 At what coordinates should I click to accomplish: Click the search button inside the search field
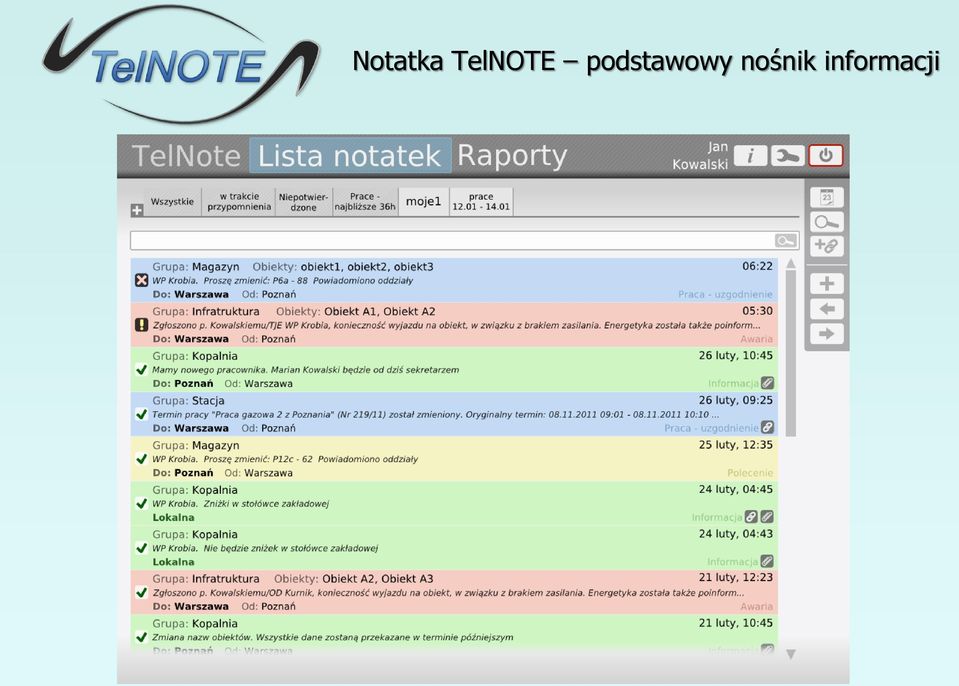[786, 240]
